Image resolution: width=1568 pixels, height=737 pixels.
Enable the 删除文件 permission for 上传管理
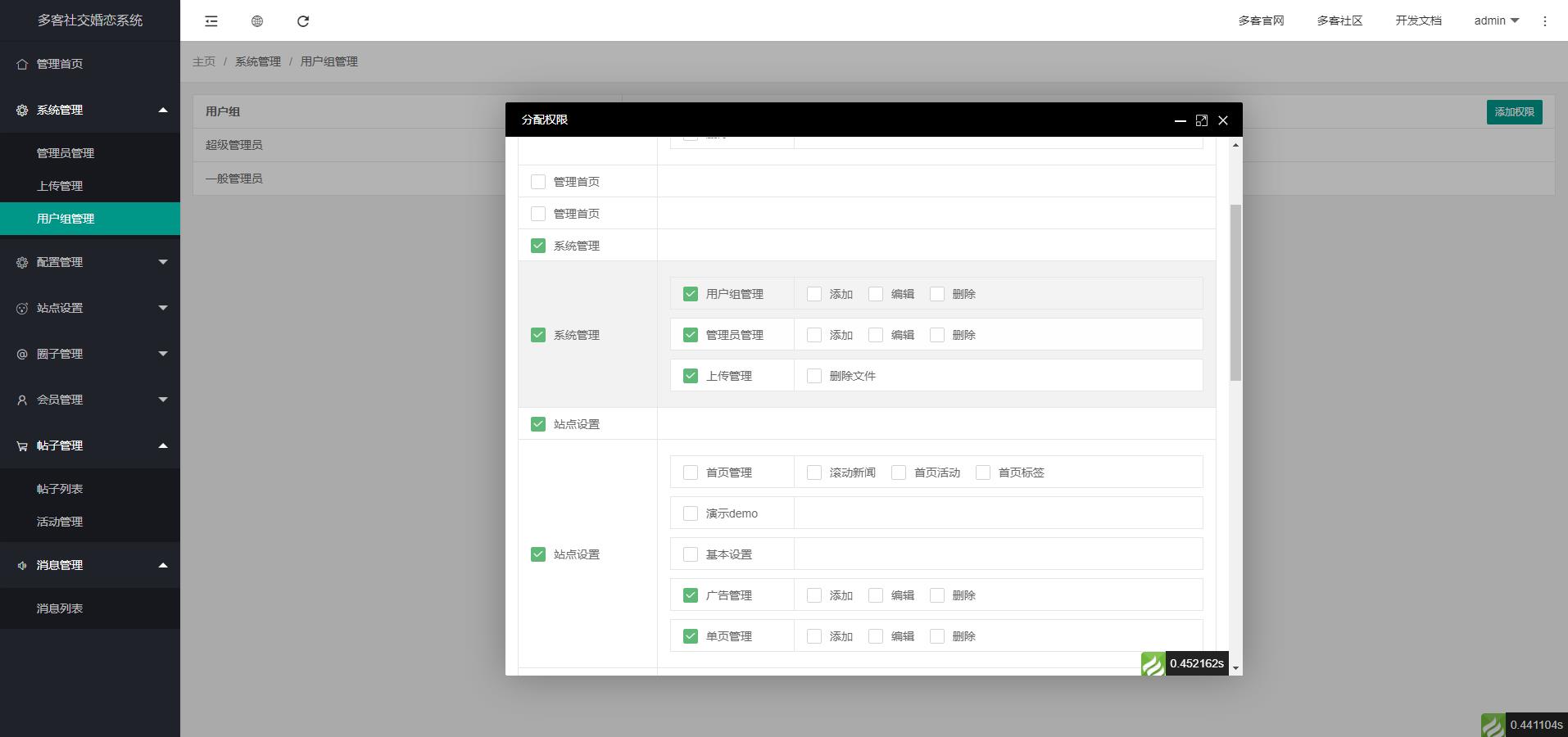pyautogui.click(x=813, y=375)
